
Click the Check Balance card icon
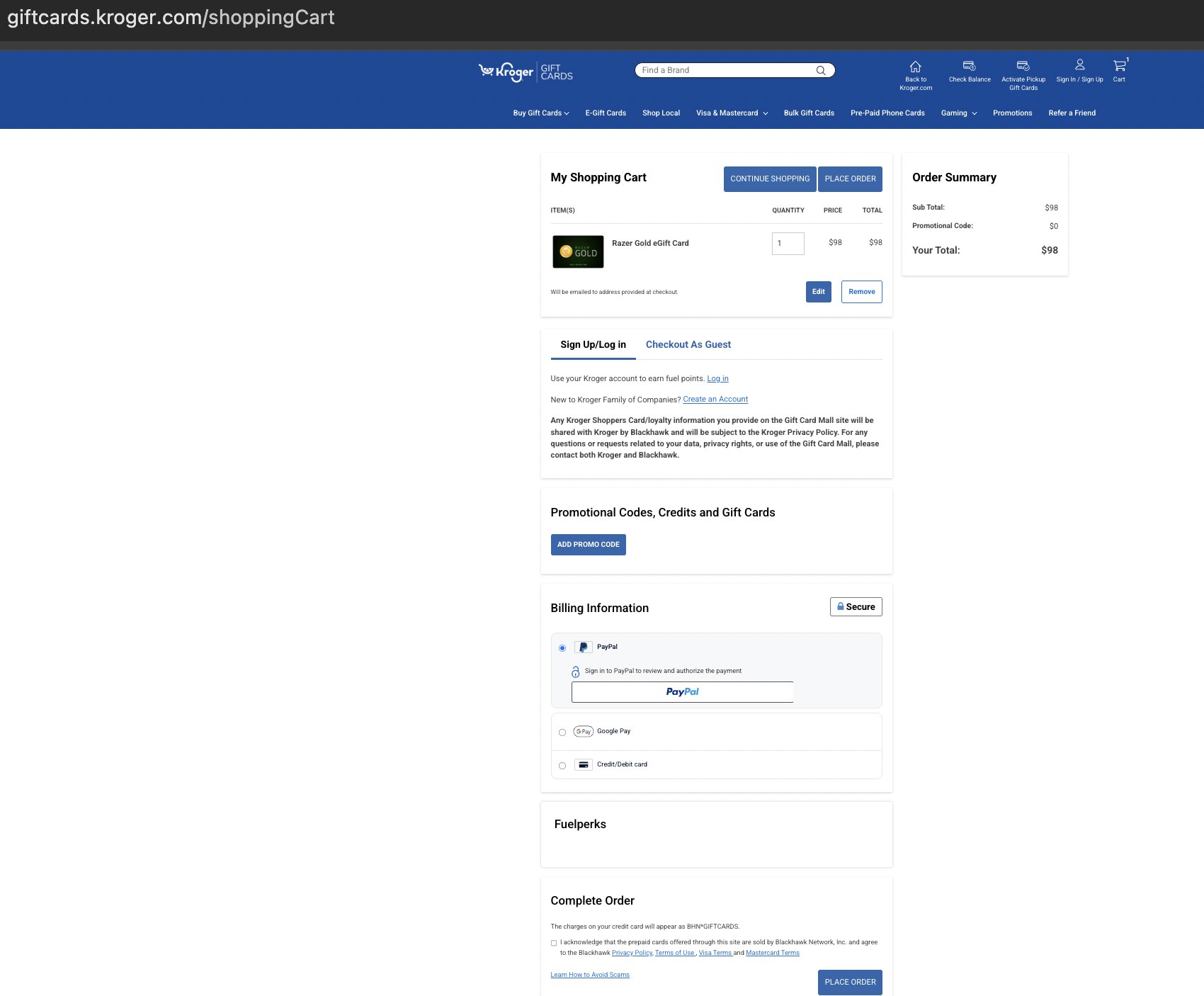(x=969, y=66)
